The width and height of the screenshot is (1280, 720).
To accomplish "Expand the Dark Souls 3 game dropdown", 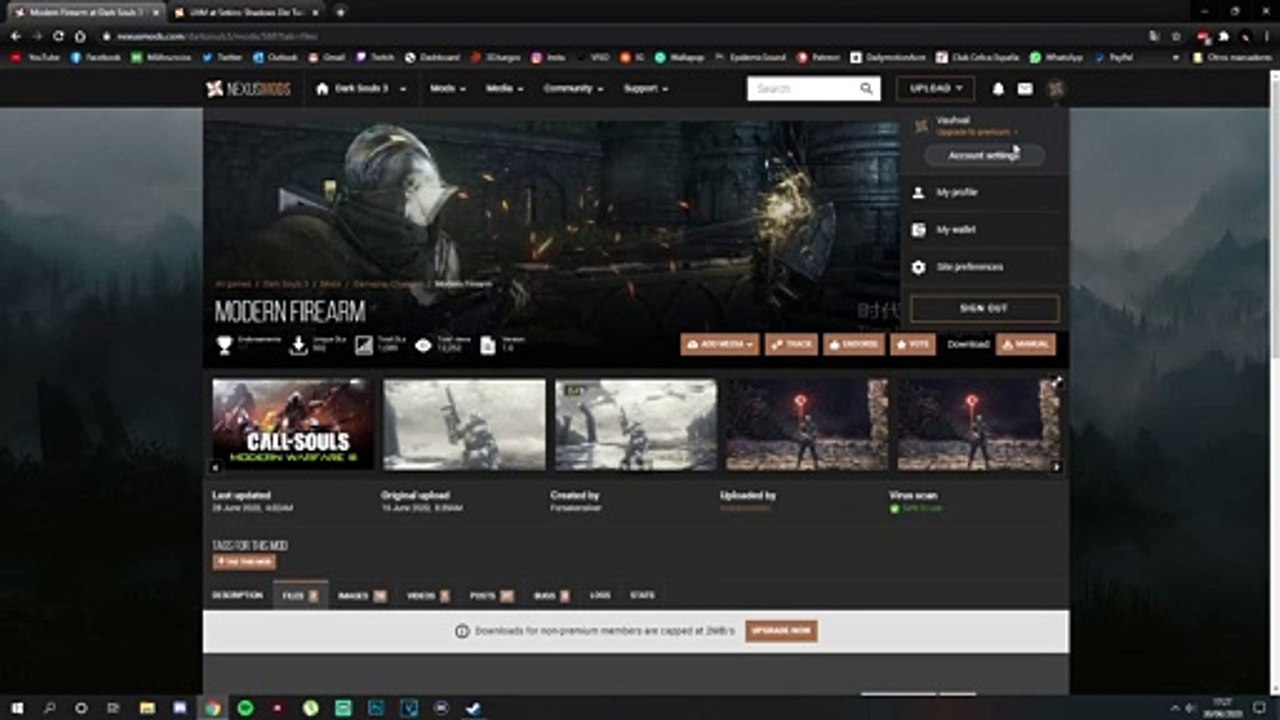I will (x=402, y=89).
